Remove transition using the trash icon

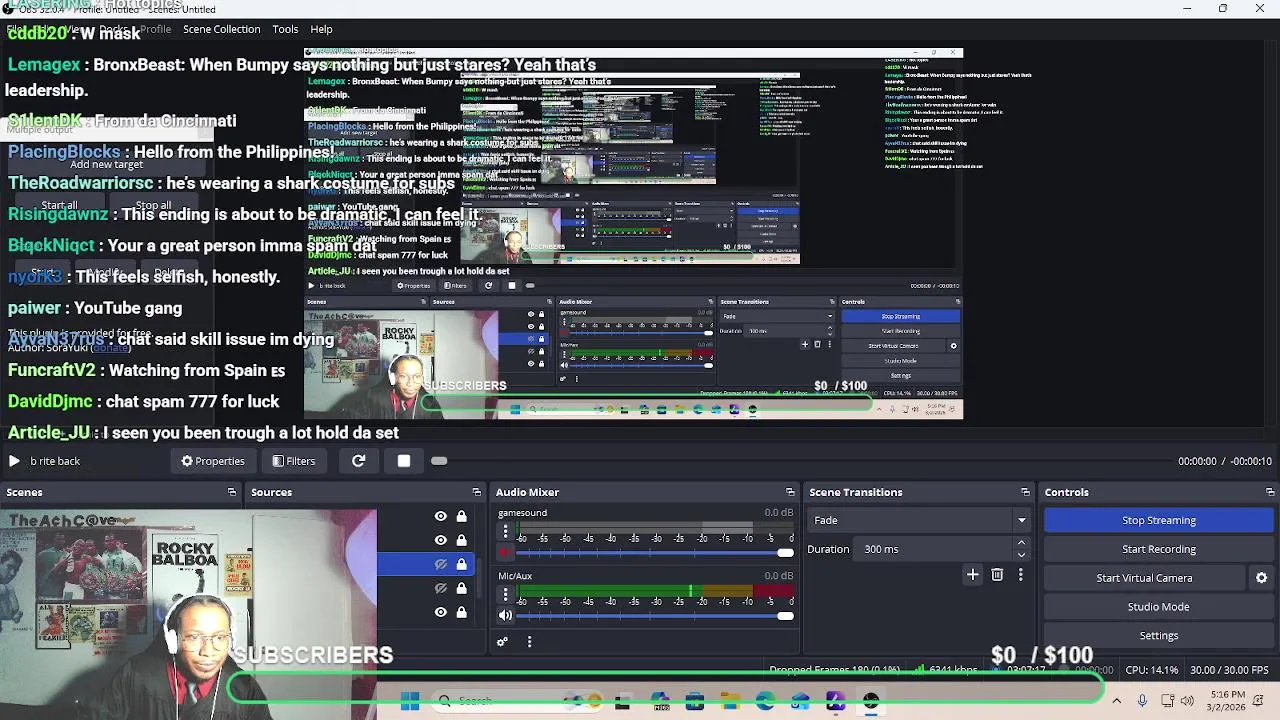click(x=997, y=575)
